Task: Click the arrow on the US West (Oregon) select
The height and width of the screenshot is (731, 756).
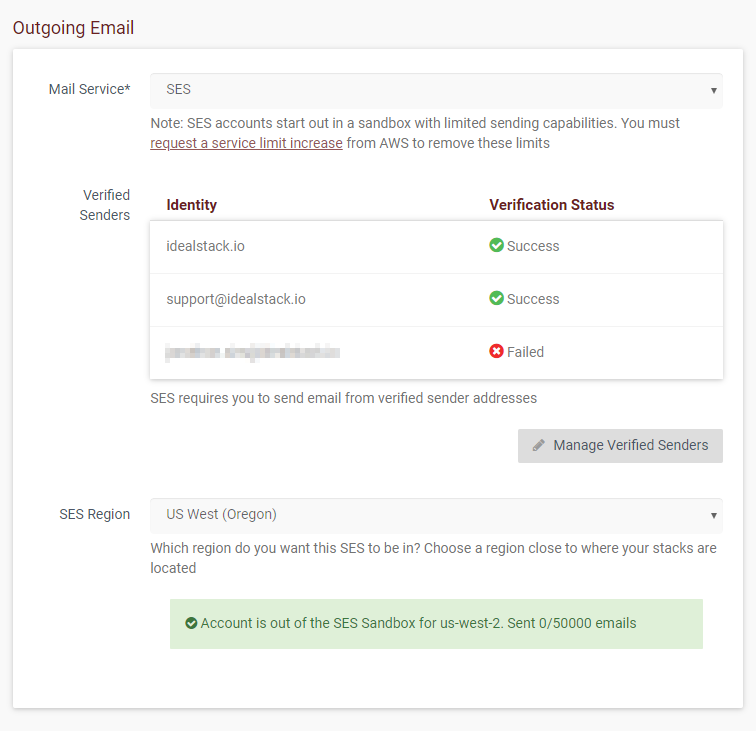Action: point(713,515)
